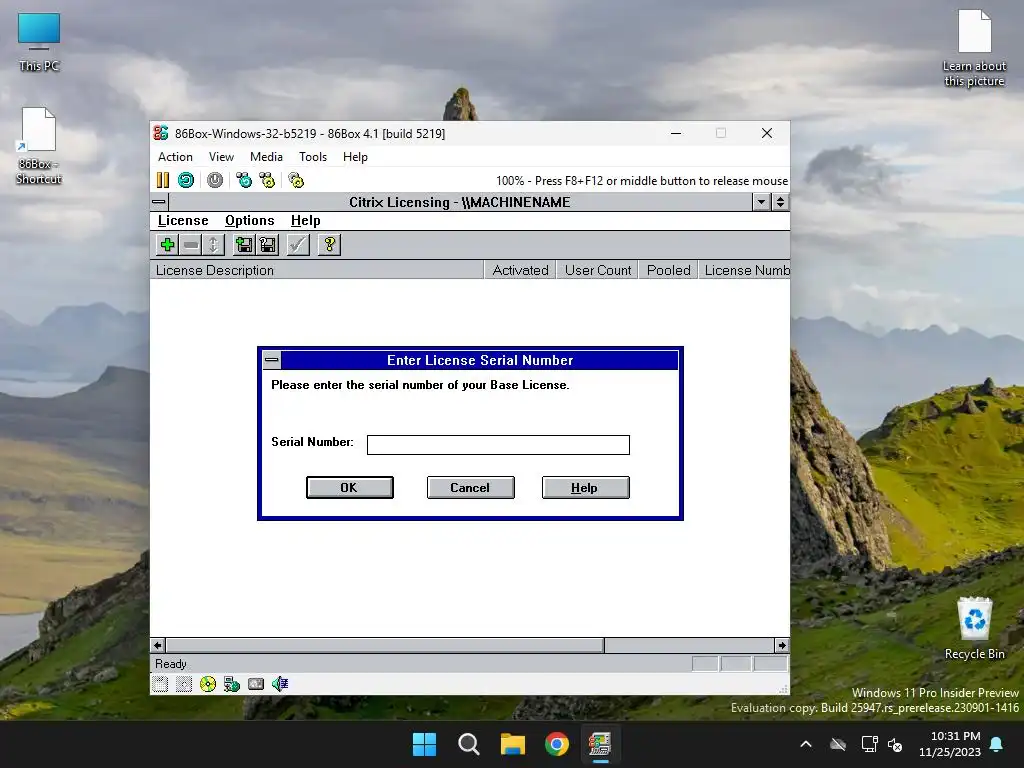This screenshot has width=1024, height=768.
Task: Send Ctrl+Alt+Esc via yellow gear icon
Action: (x=267, y=180)
